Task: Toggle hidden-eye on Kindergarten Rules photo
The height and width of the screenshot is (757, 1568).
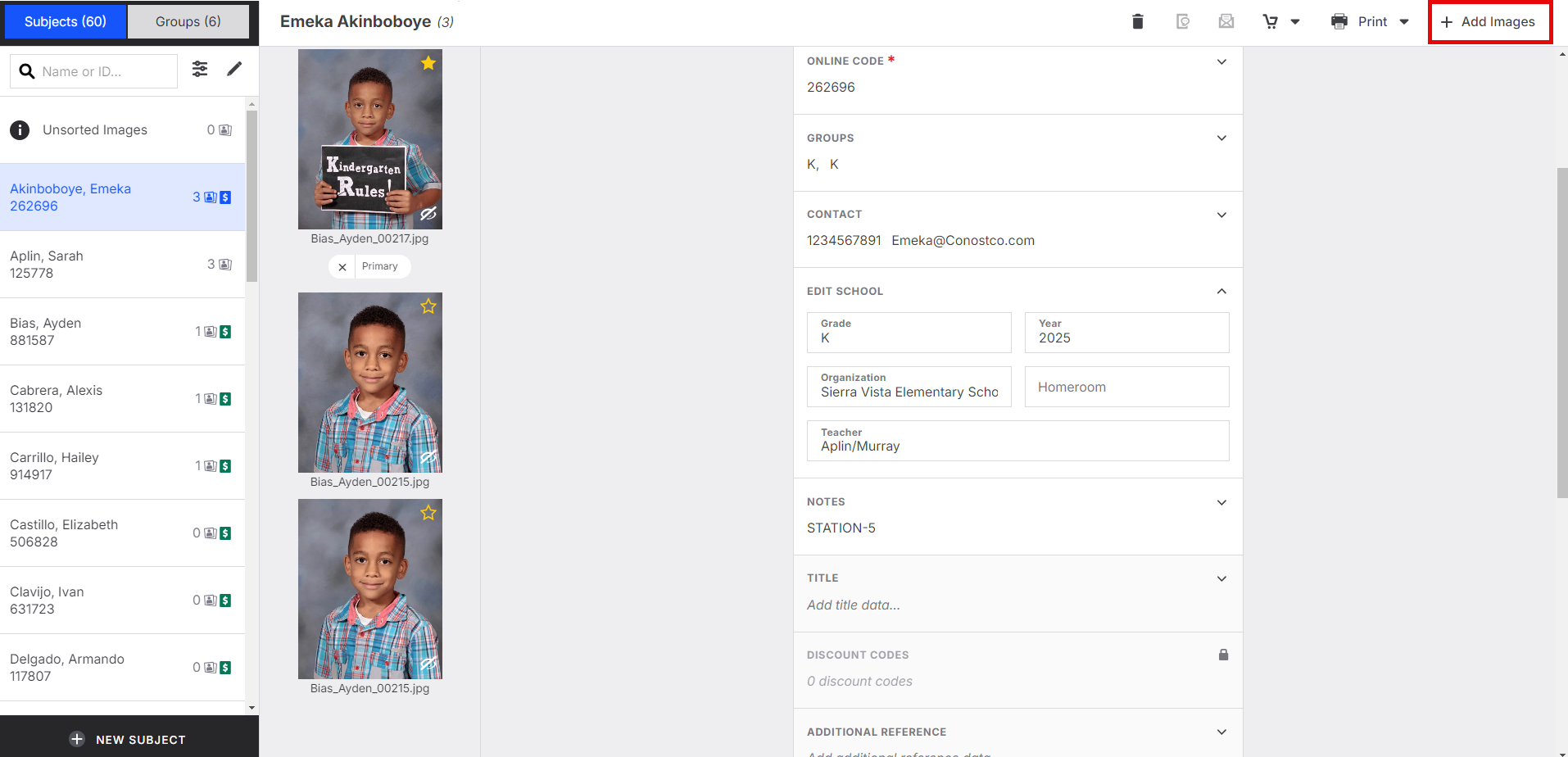Action: click(428, 214)
